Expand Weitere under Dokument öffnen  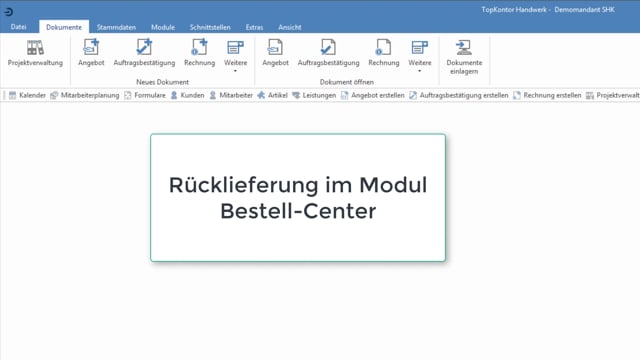click(420, 56)
